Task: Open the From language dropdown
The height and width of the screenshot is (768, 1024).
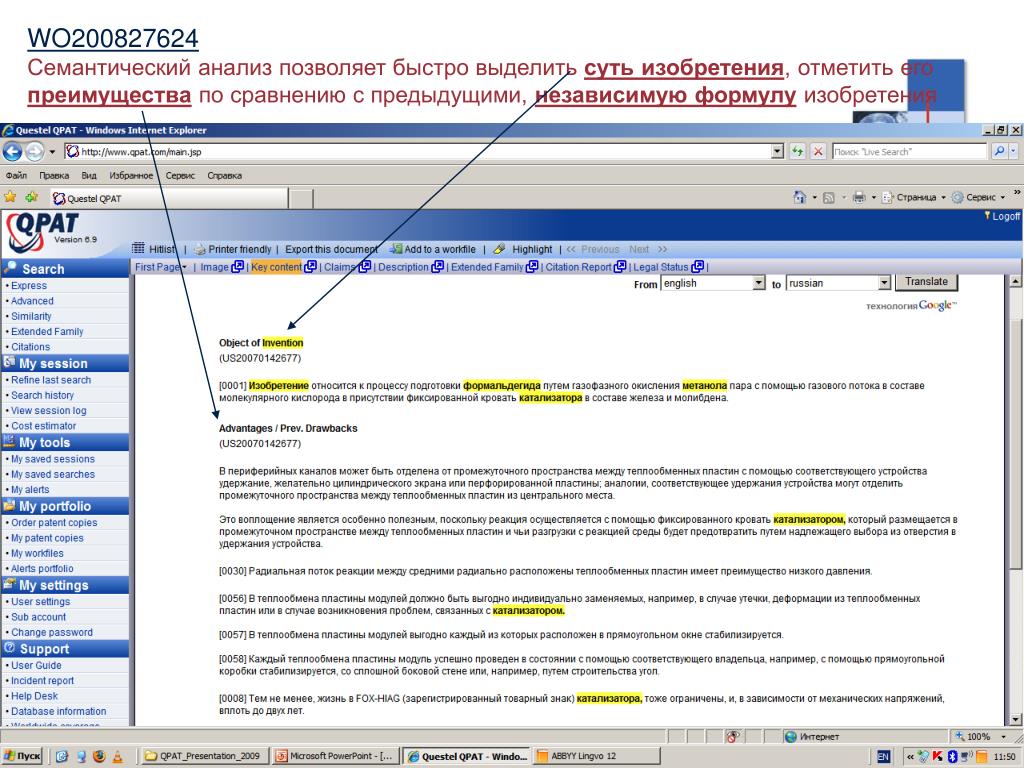Action: pos(758,283)
